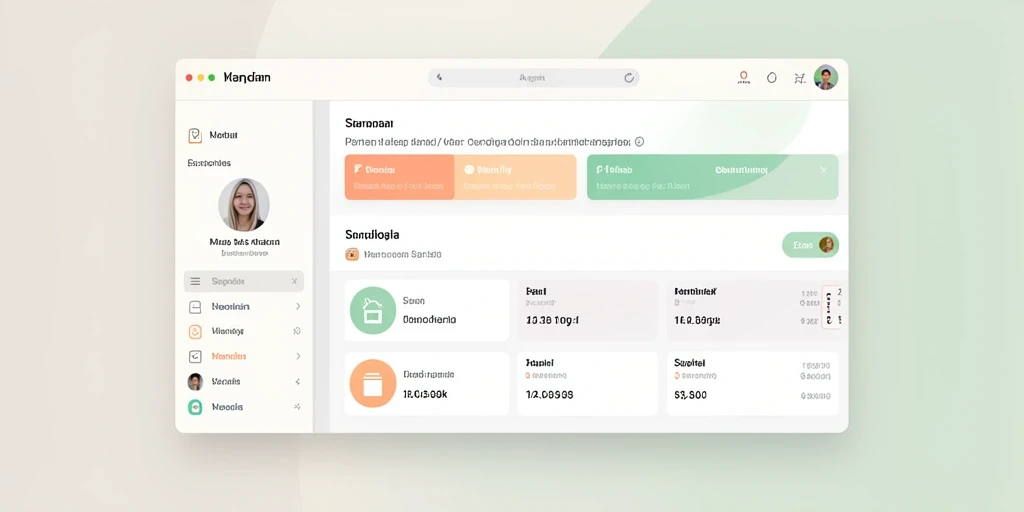Click the red-outlined vertical tag at the right edge
Image resolution: width=1024 pixels, height=512 pixels.
829,306
